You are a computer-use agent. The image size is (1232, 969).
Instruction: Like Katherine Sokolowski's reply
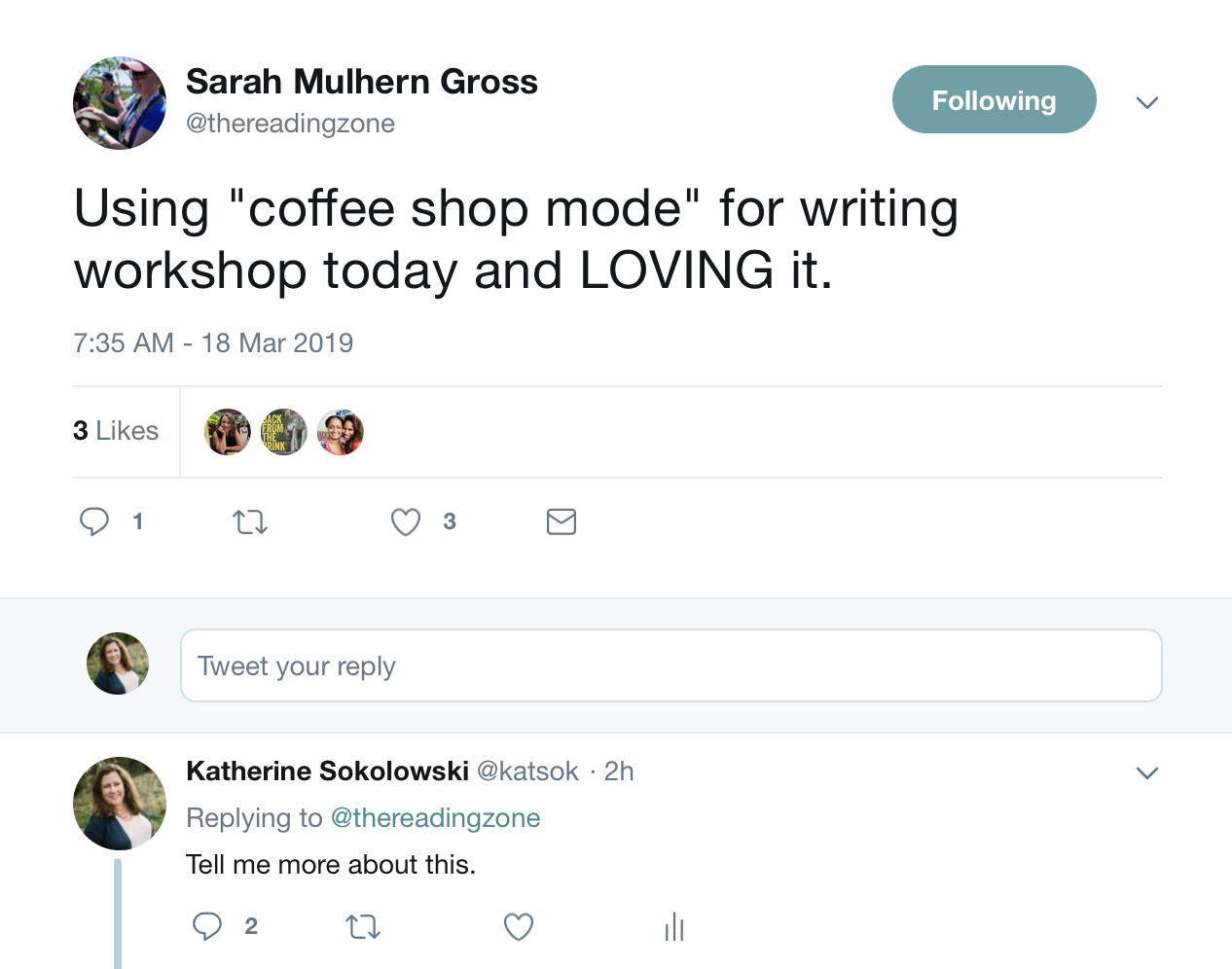519,926
